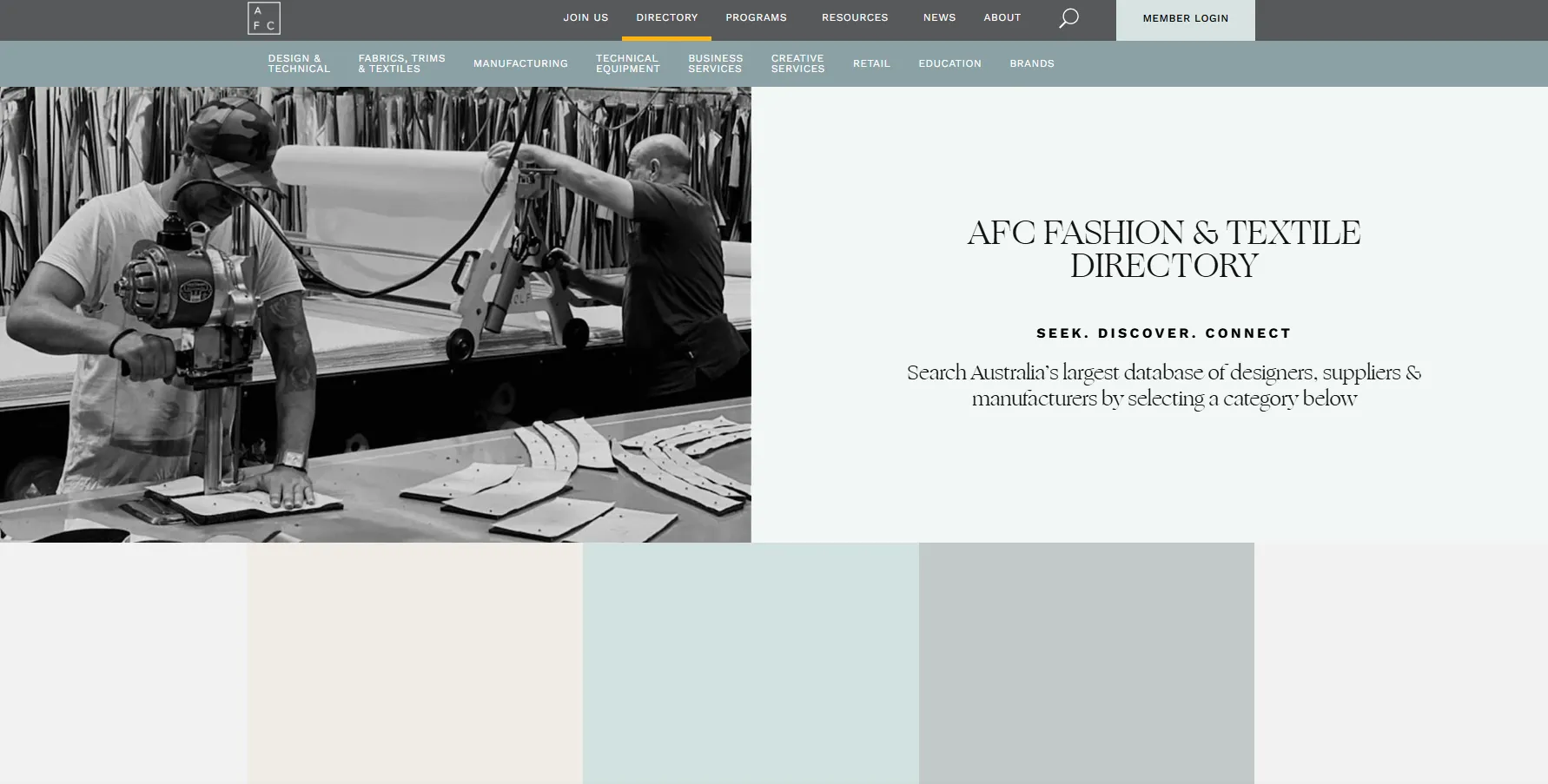Open Technical Equipment category

tap(628, 63)
